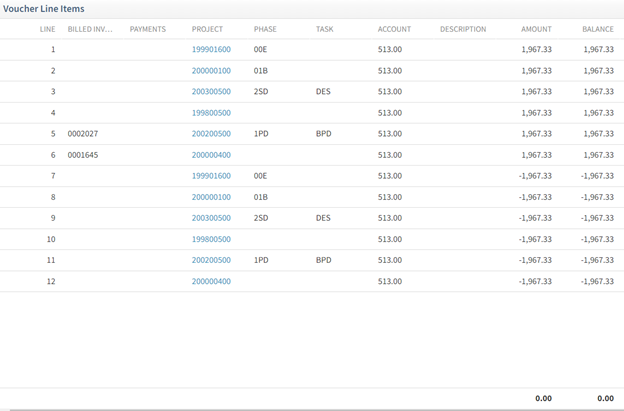Select phase 00E in line 7
Screen dimensions: 624x411
click(260, 176)
